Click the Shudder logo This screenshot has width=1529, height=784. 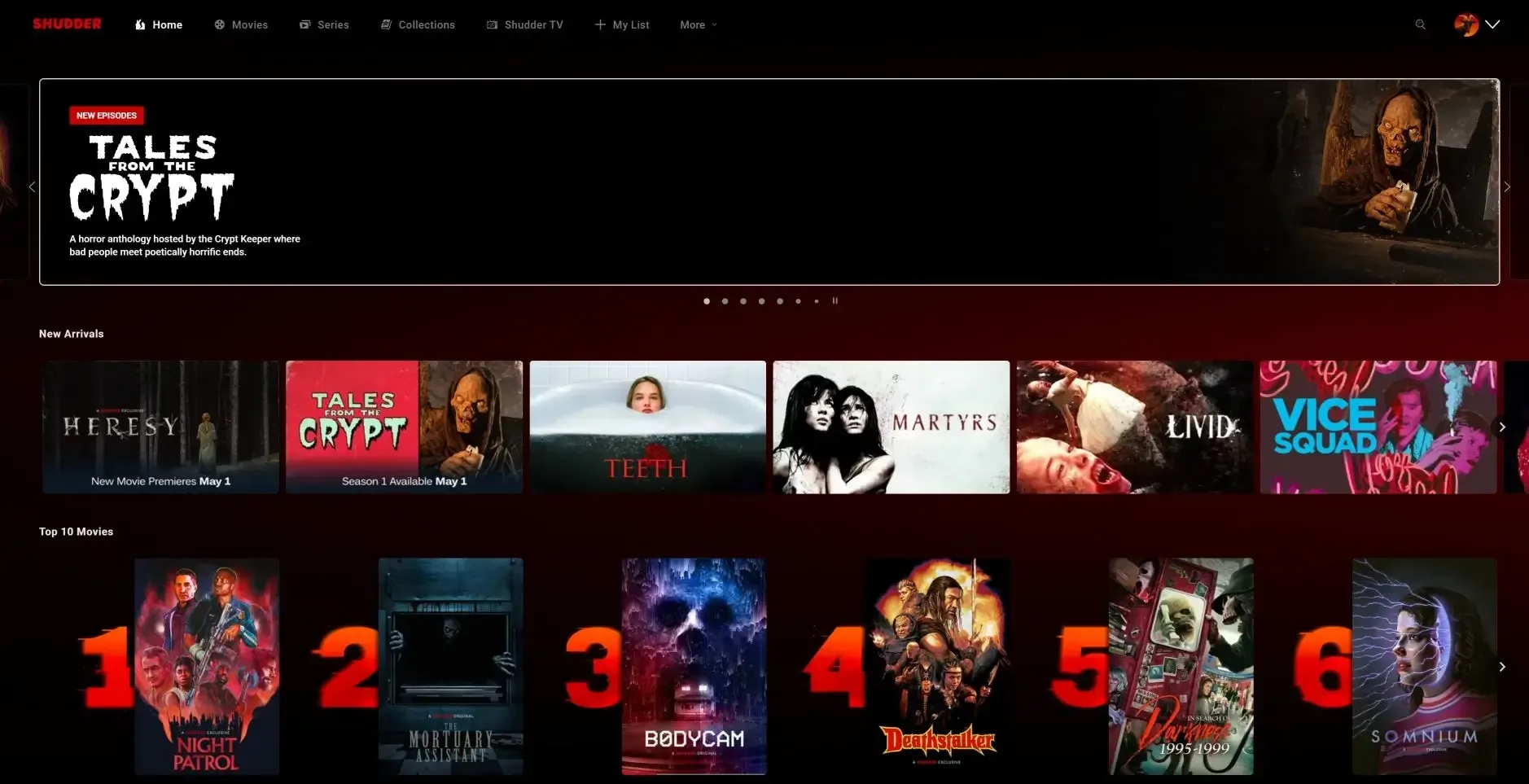67,24
